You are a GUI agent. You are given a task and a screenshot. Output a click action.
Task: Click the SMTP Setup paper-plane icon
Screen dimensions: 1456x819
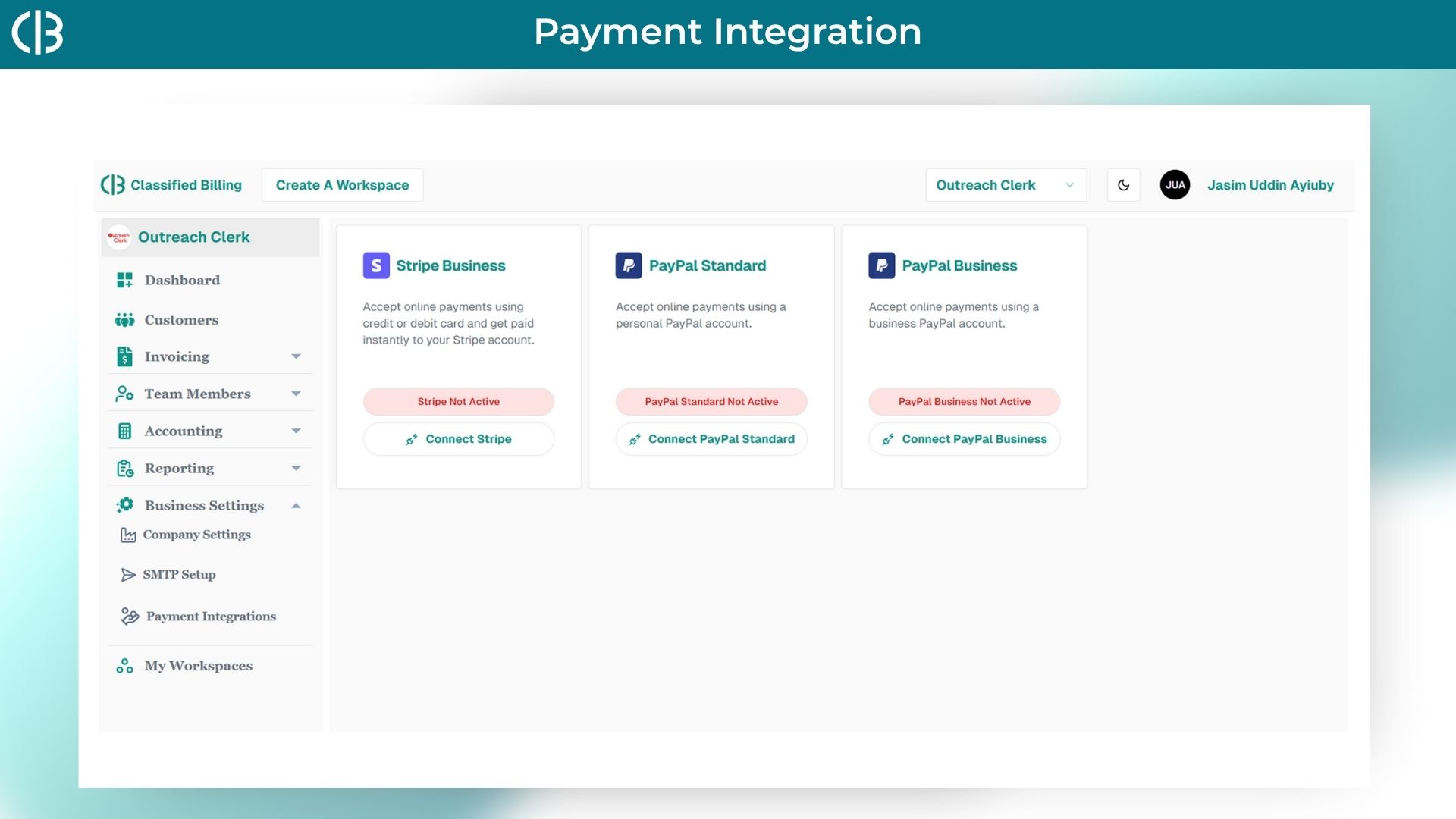click(128, 575)
